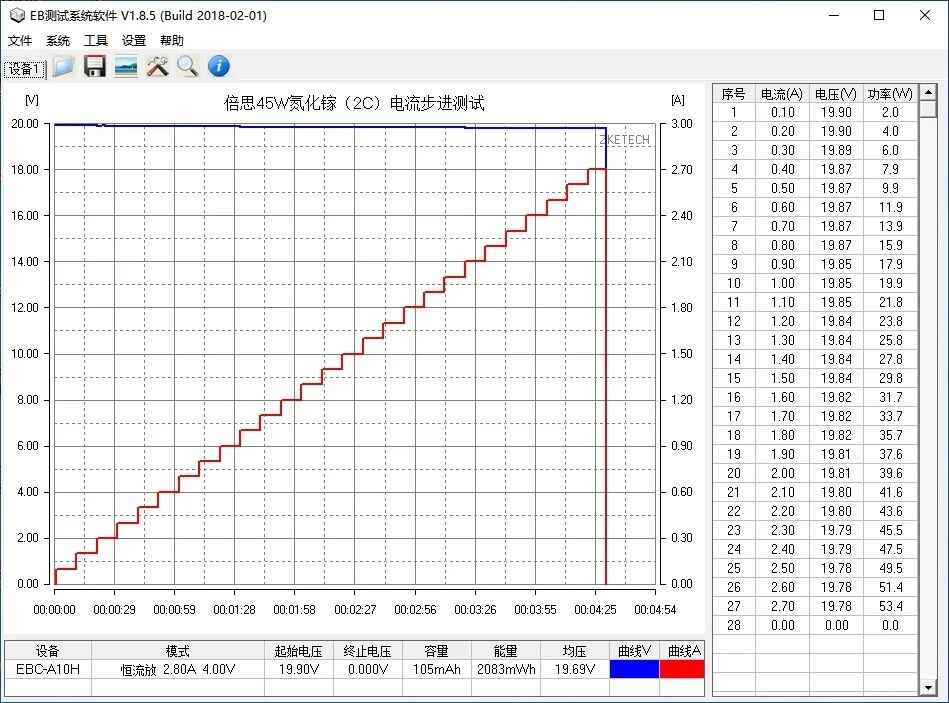Click the 曲线A label header
The image size is (949, 703).
pyautogui.click(x=684, y=651)
